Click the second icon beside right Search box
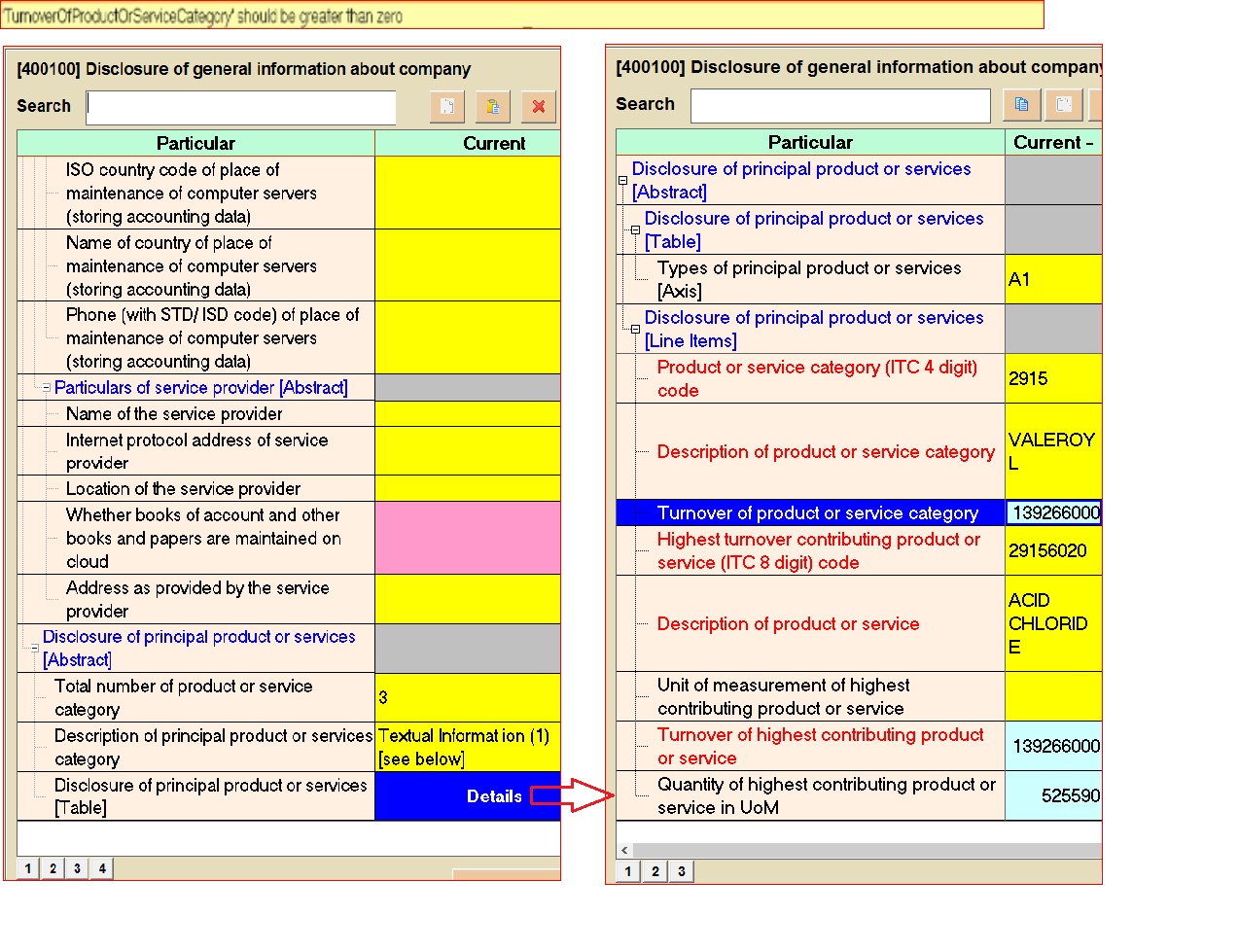 point(1064,105)
